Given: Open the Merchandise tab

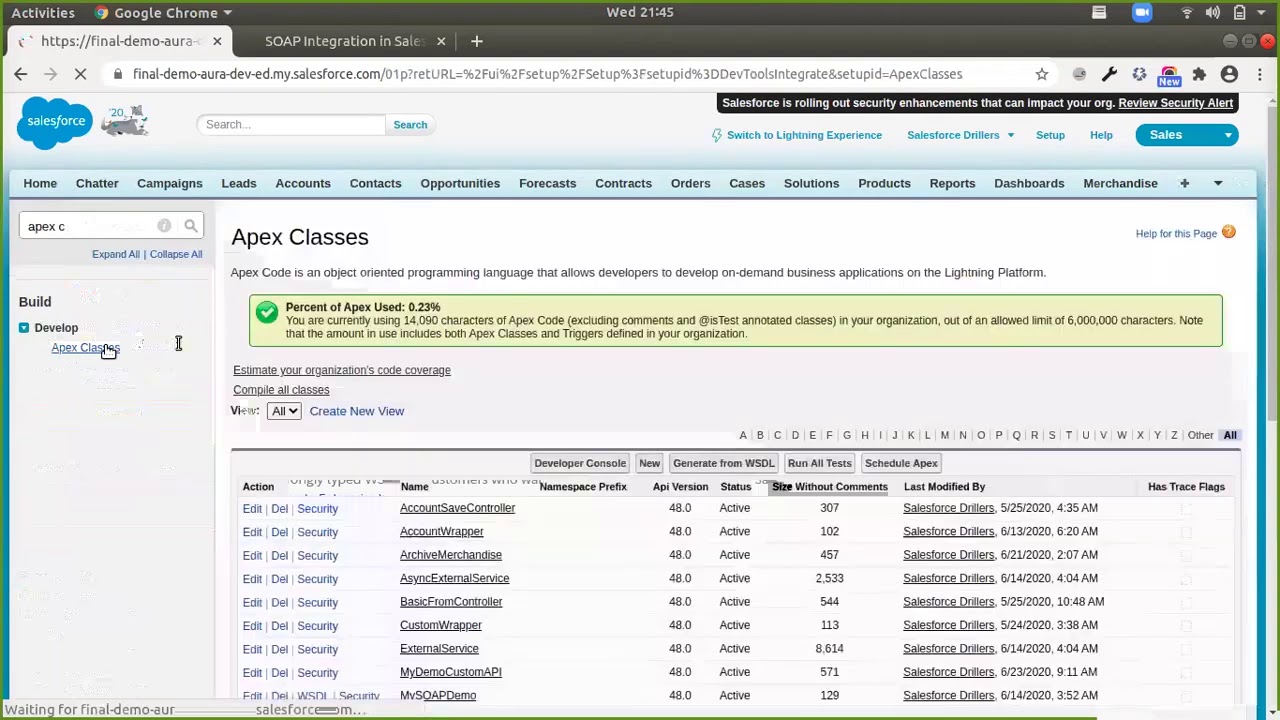Looking at the screenshot, I should [1120, 183].
